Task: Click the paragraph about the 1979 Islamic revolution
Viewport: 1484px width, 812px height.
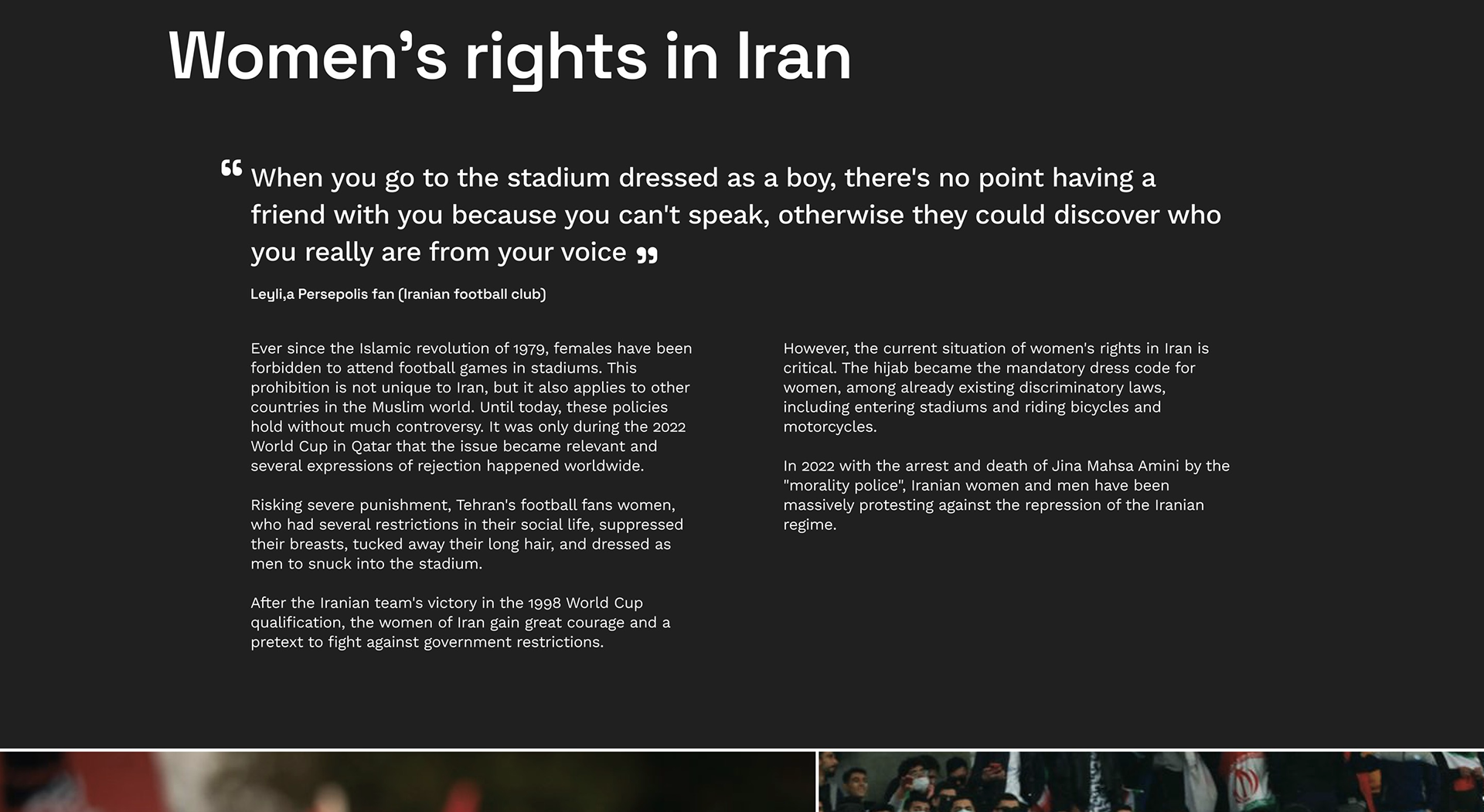Action: pyautogui.click(x=471, y=407)
